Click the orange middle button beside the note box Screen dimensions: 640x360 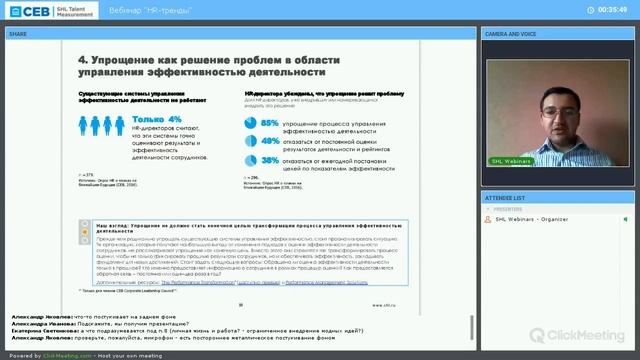pos(85,232)
